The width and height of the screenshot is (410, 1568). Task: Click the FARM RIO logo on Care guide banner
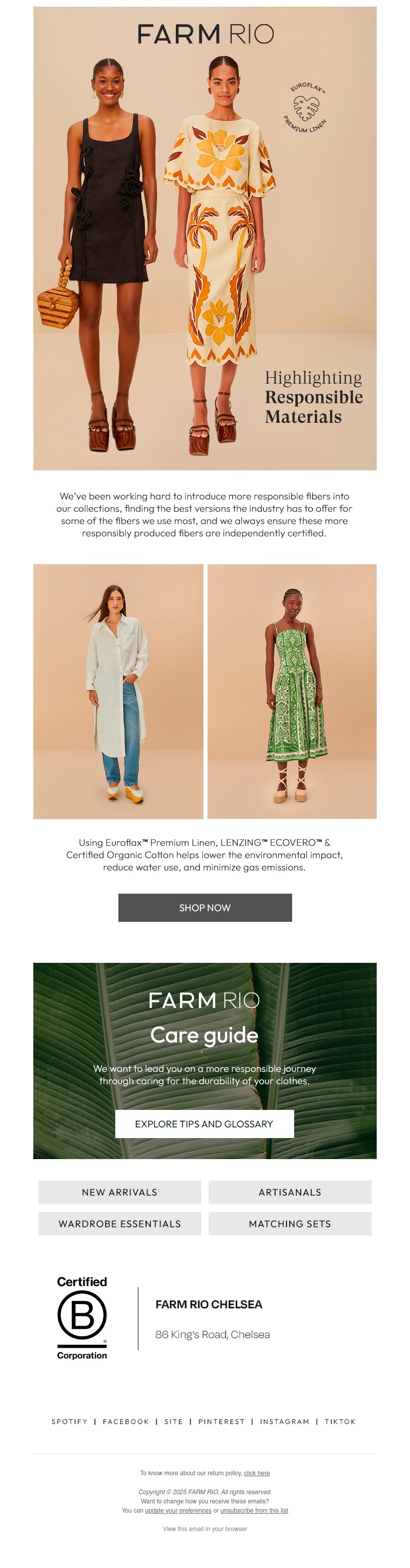[x=204, y=1000]
